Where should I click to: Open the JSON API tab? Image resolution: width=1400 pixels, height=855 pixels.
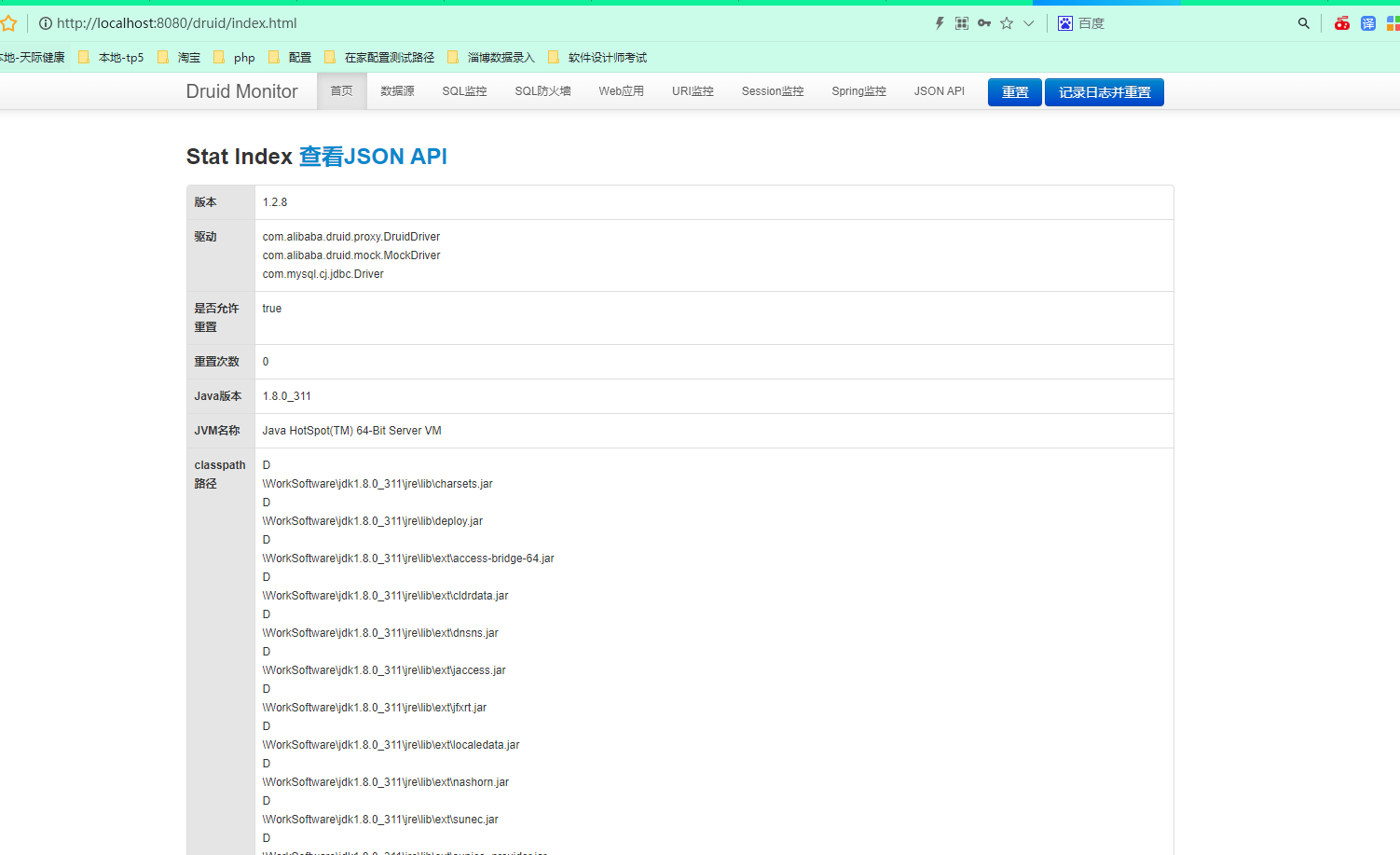(x=939, y=91)
